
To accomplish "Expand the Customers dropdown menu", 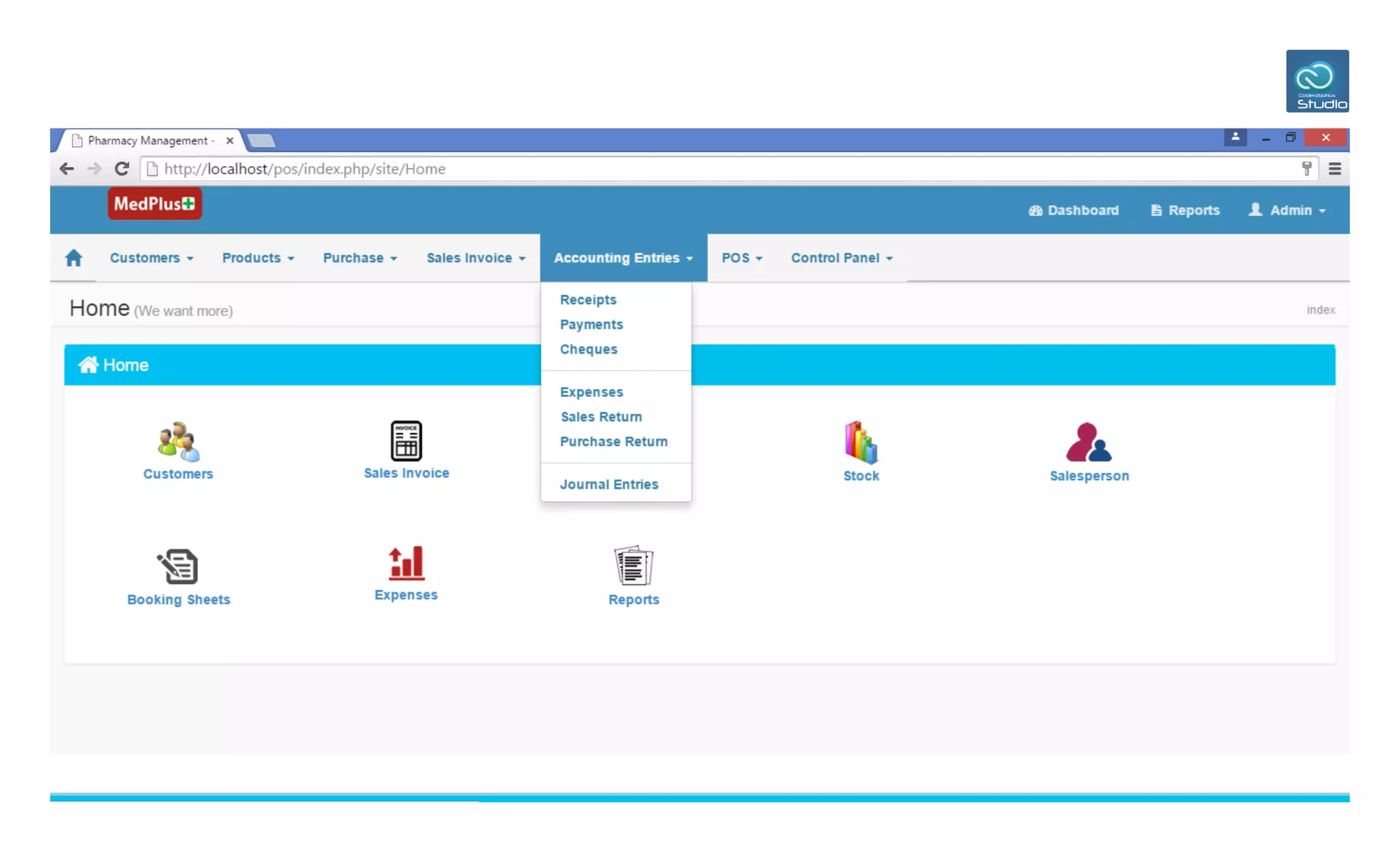I will click(x=152, y=258).
